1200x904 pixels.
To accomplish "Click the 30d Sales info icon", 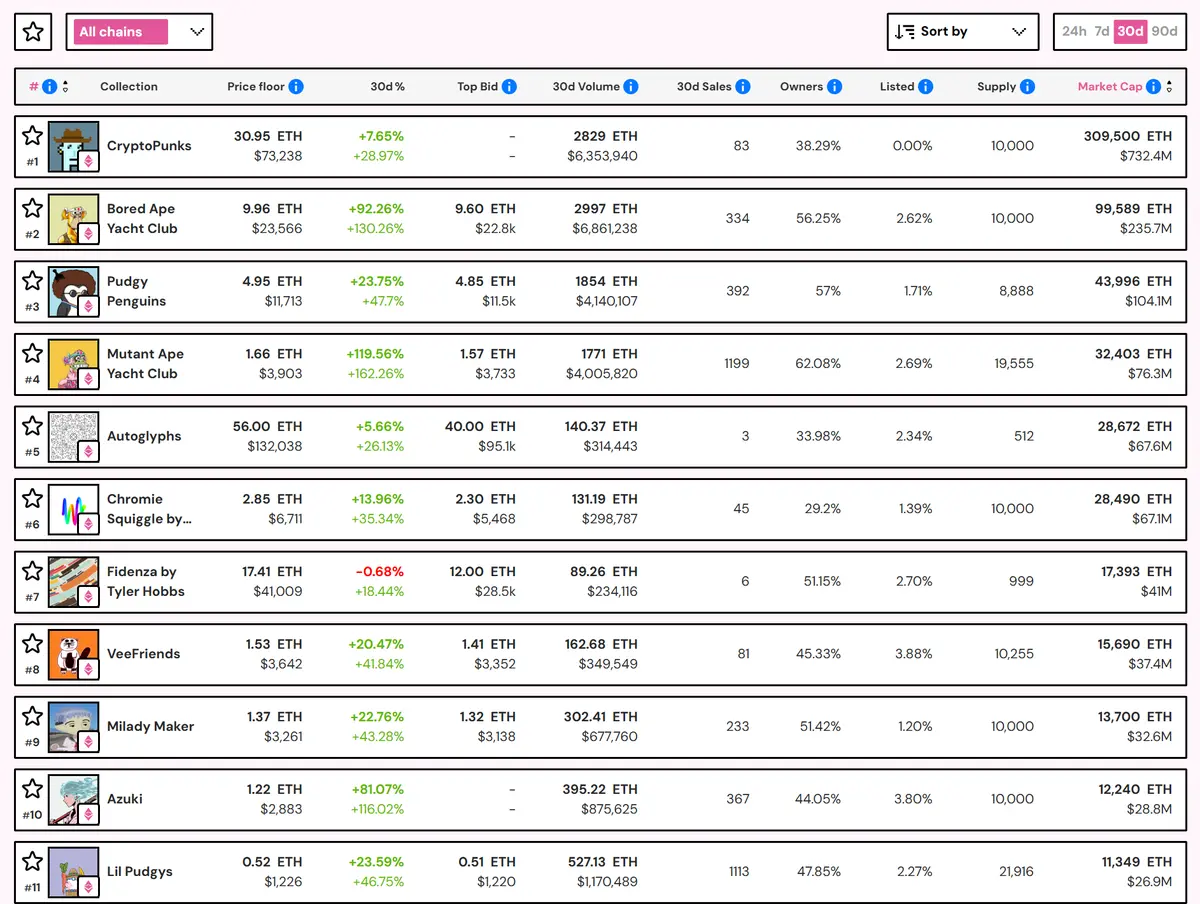I will pyautogui.click(x=743, y=87).
